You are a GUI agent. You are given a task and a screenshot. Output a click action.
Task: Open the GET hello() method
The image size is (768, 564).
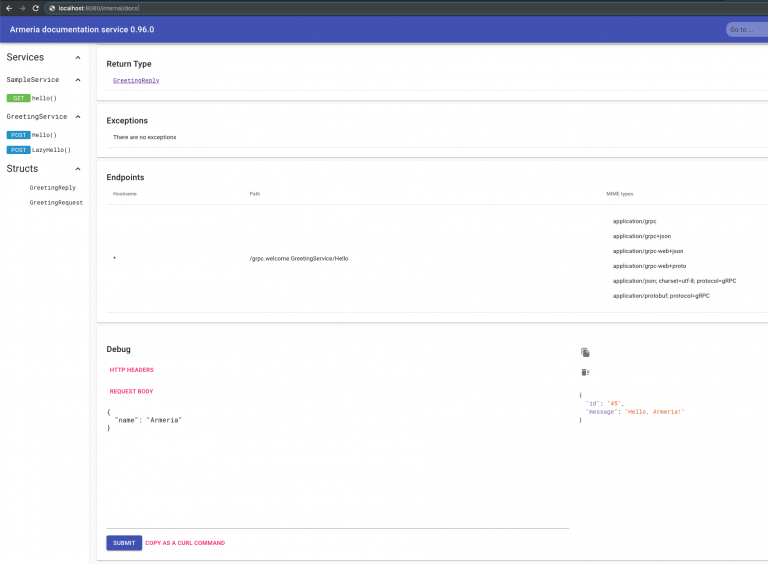coord(32,98)
